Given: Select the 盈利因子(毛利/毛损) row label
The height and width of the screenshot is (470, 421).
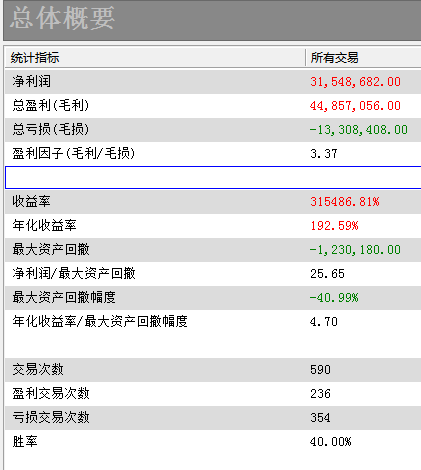Looking at the screenshot, I should (74, 153).
